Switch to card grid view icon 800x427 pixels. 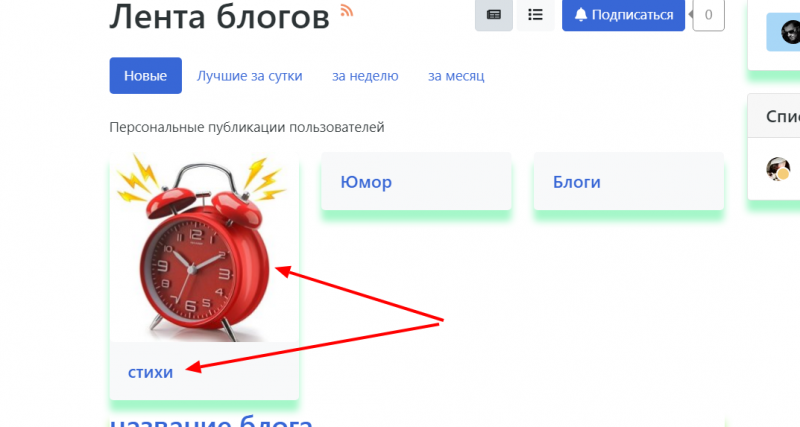click(493, 15)
